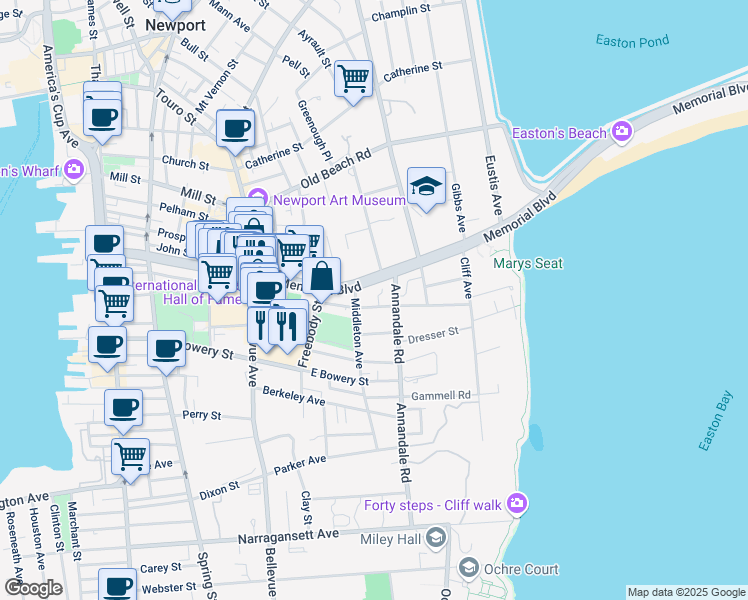Click the Dixon St street label
748x600 pixels.
(219, 490)
